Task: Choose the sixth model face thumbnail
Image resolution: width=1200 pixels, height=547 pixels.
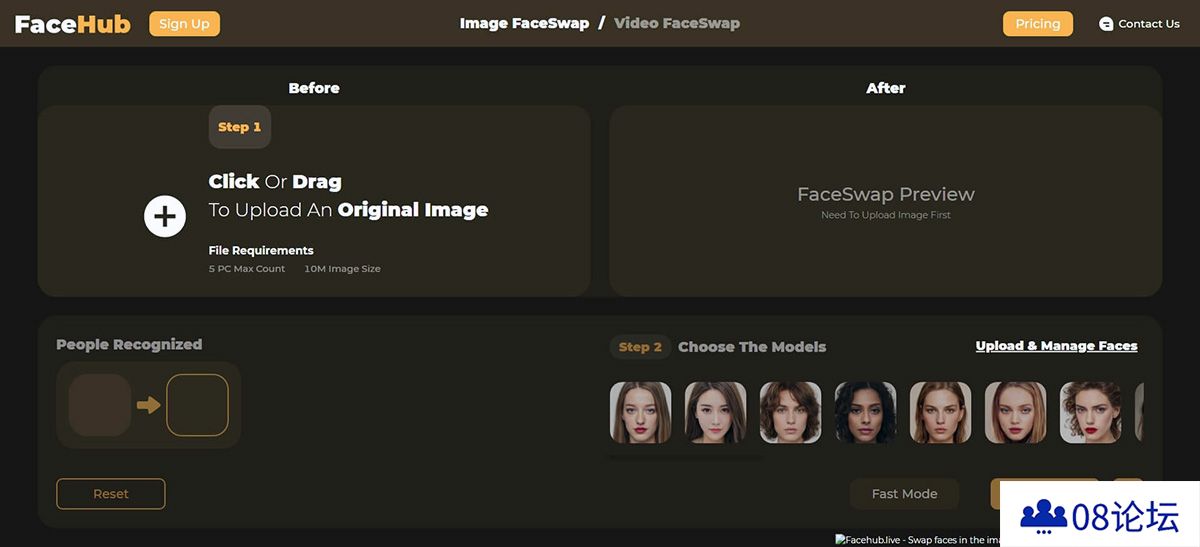Action: point(1016,412)
